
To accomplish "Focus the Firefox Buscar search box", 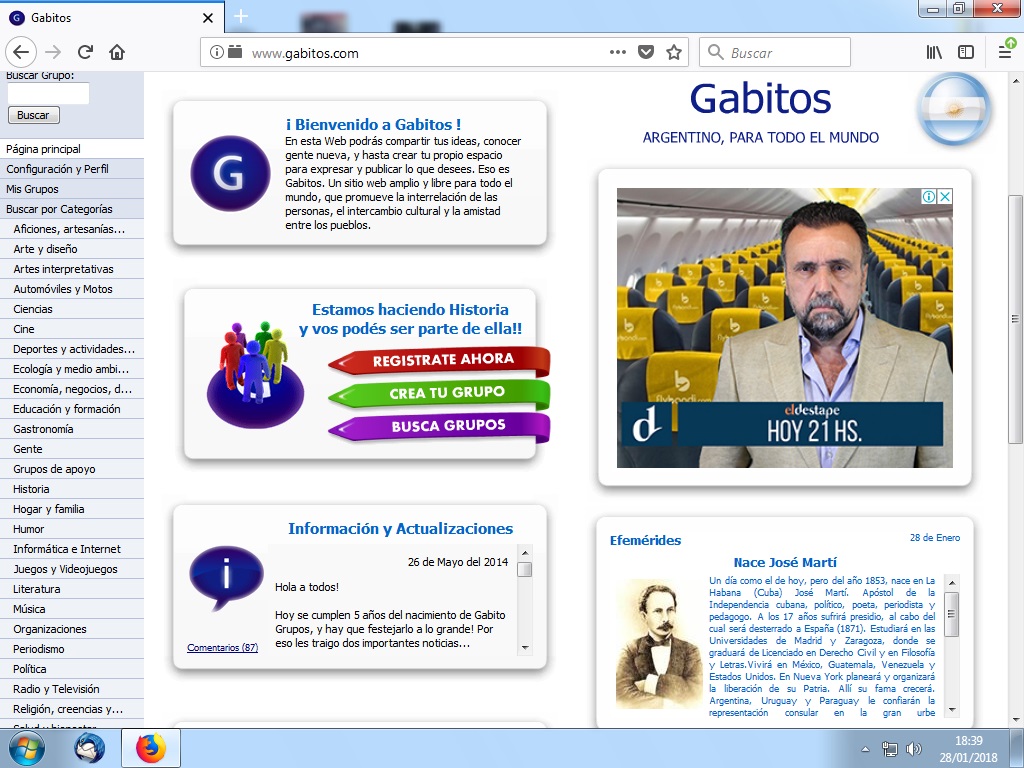I will 775,52.
